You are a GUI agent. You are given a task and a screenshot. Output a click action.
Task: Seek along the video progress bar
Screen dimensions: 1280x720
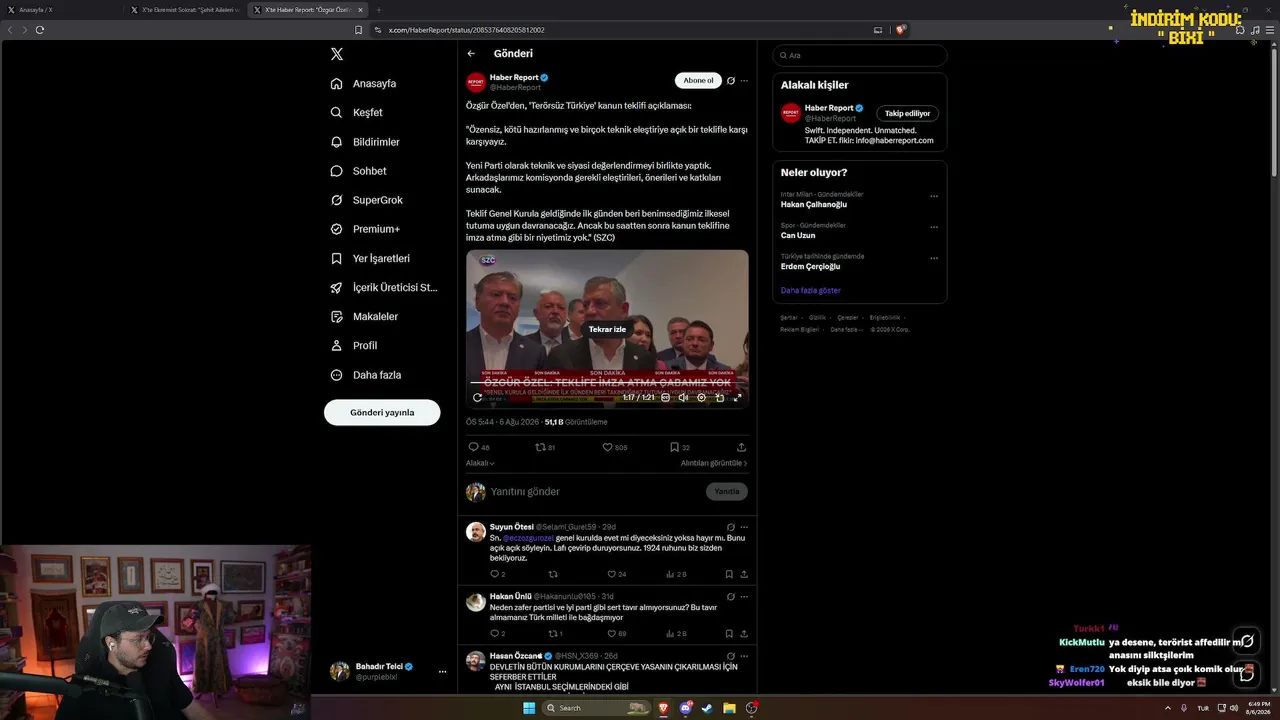coord(607,383)
